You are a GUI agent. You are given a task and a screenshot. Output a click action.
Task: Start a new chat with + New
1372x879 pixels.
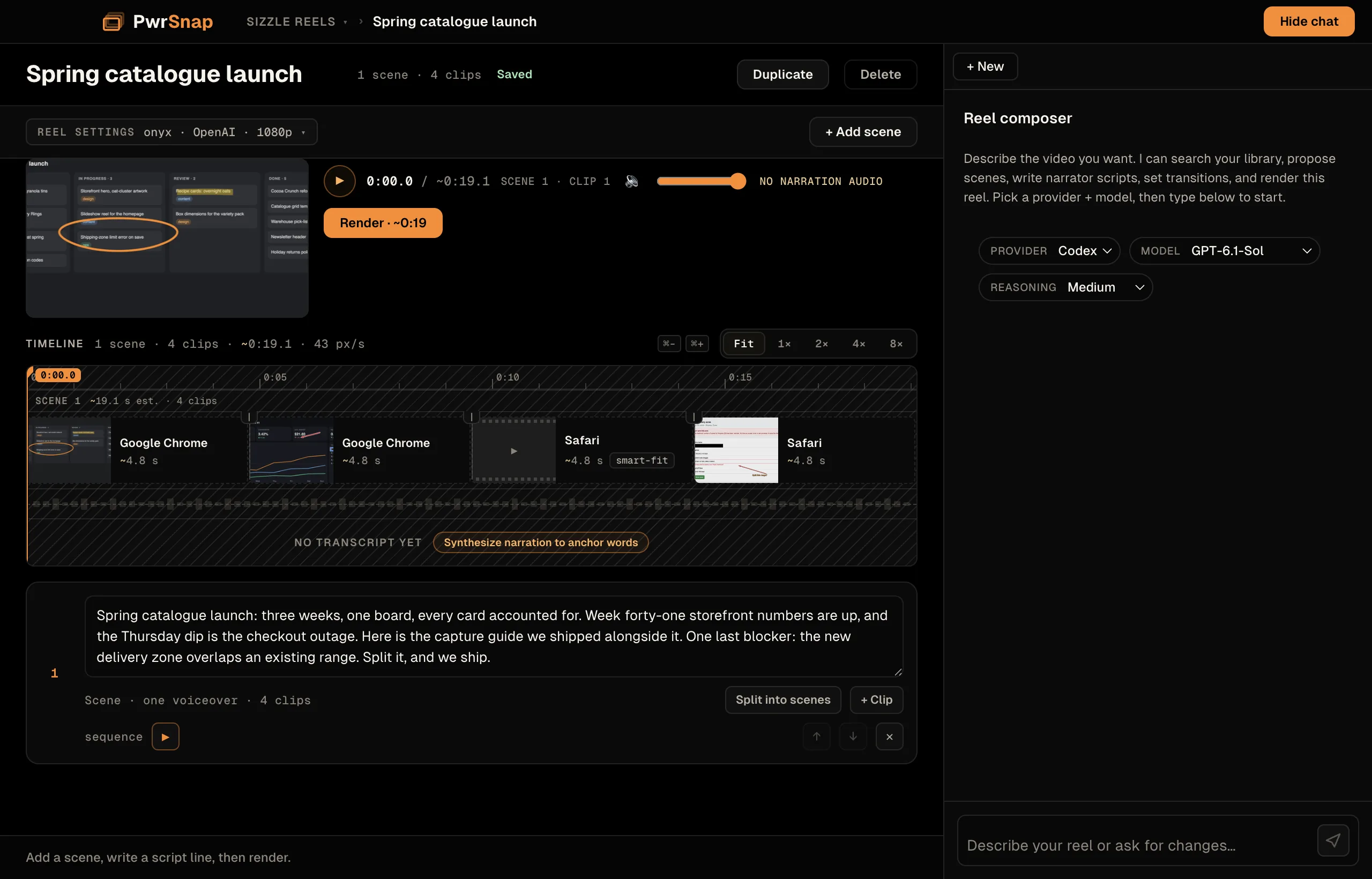985,66
